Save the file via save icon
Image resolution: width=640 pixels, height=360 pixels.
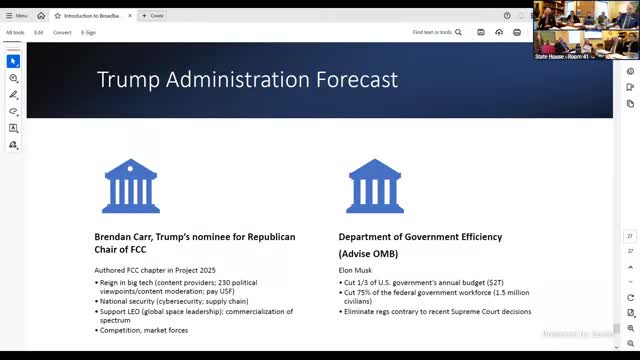[x=481, y=32]
